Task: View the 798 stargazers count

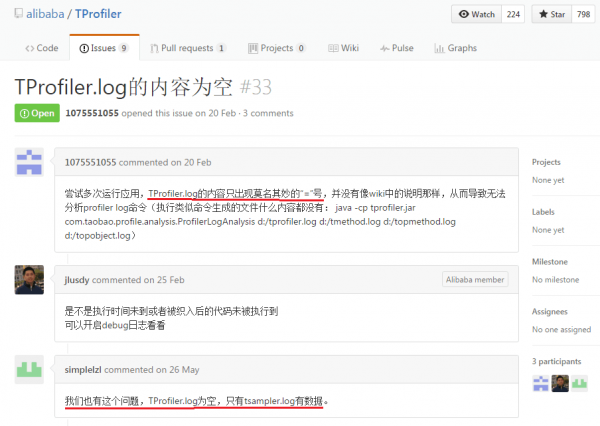Action: click(583, 14)
